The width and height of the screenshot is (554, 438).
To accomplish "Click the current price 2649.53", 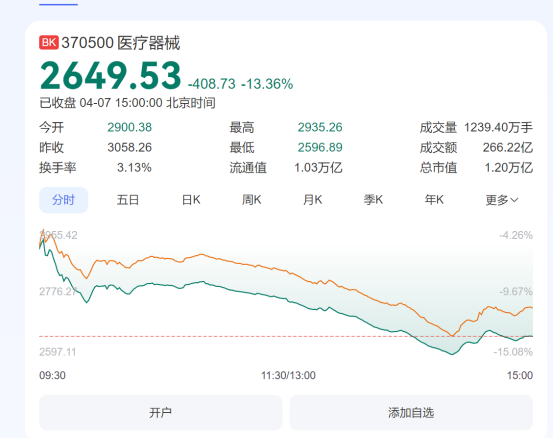I will click(x=111, y=75).
